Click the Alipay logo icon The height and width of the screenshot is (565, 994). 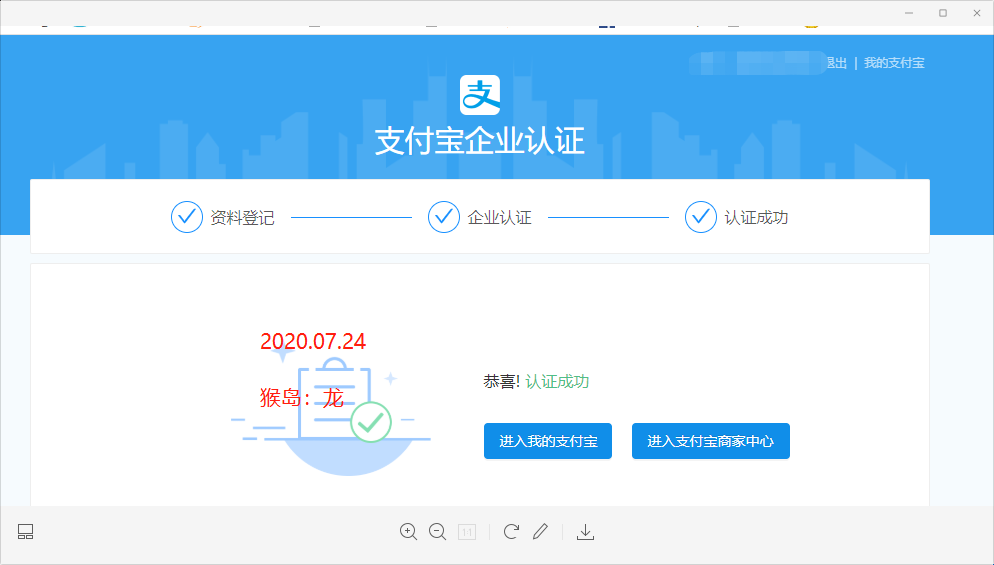[480, 95]
